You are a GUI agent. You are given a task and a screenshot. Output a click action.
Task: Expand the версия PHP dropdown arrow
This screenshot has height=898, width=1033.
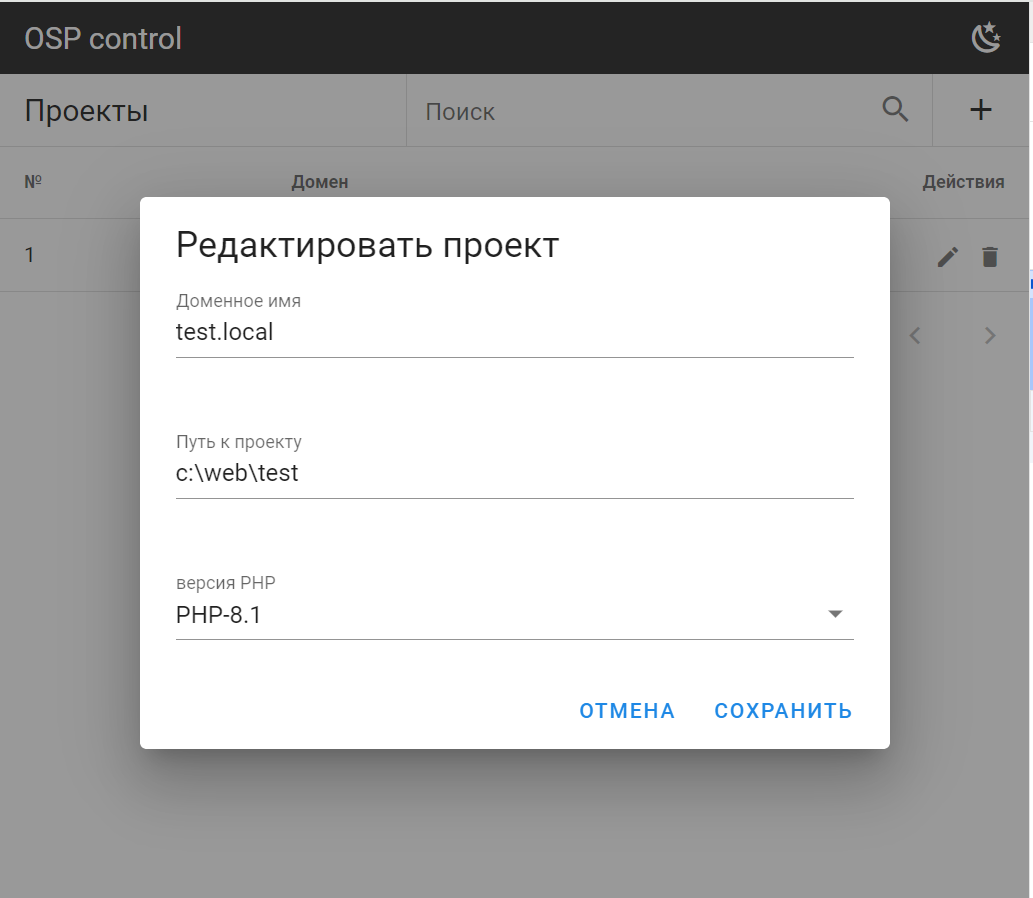point(836,614)
